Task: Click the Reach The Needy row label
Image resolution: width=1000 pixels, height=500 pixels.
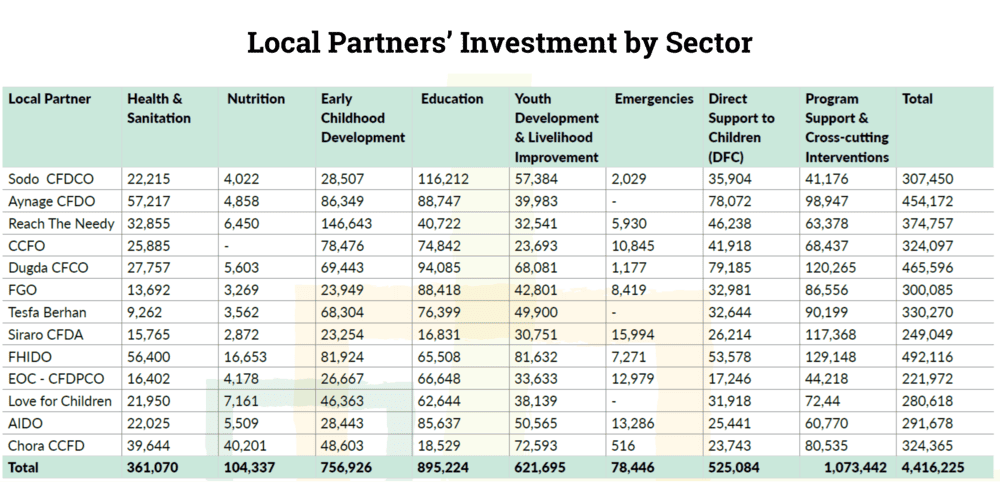Action: pos(61,223)
